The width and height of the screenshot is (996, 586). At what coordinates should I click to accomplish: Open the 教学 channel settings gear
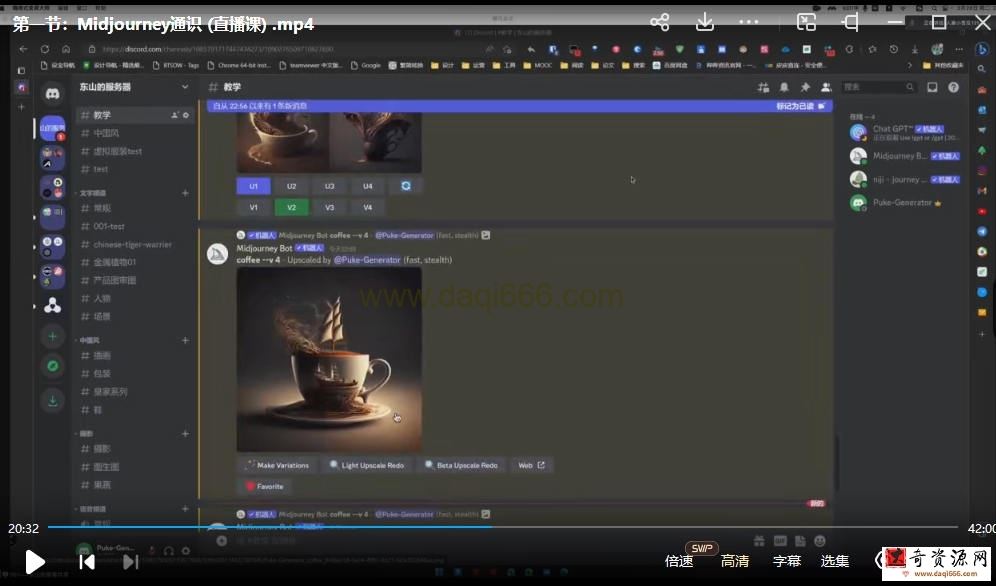[x=186, y=115]
